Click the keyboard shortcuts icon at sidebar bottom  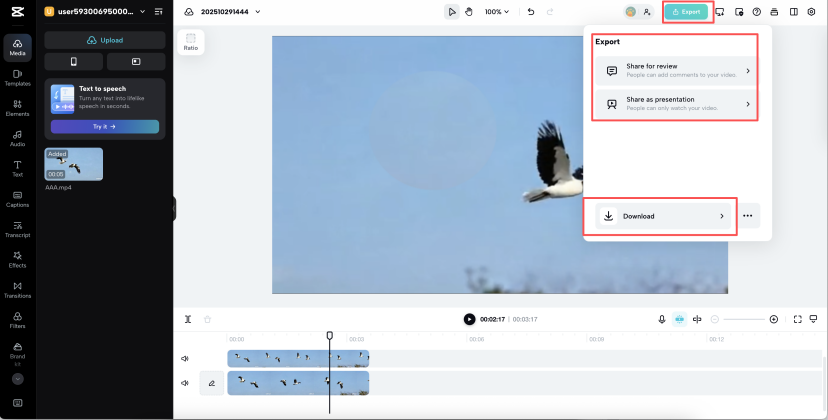[x=17, y=403]
